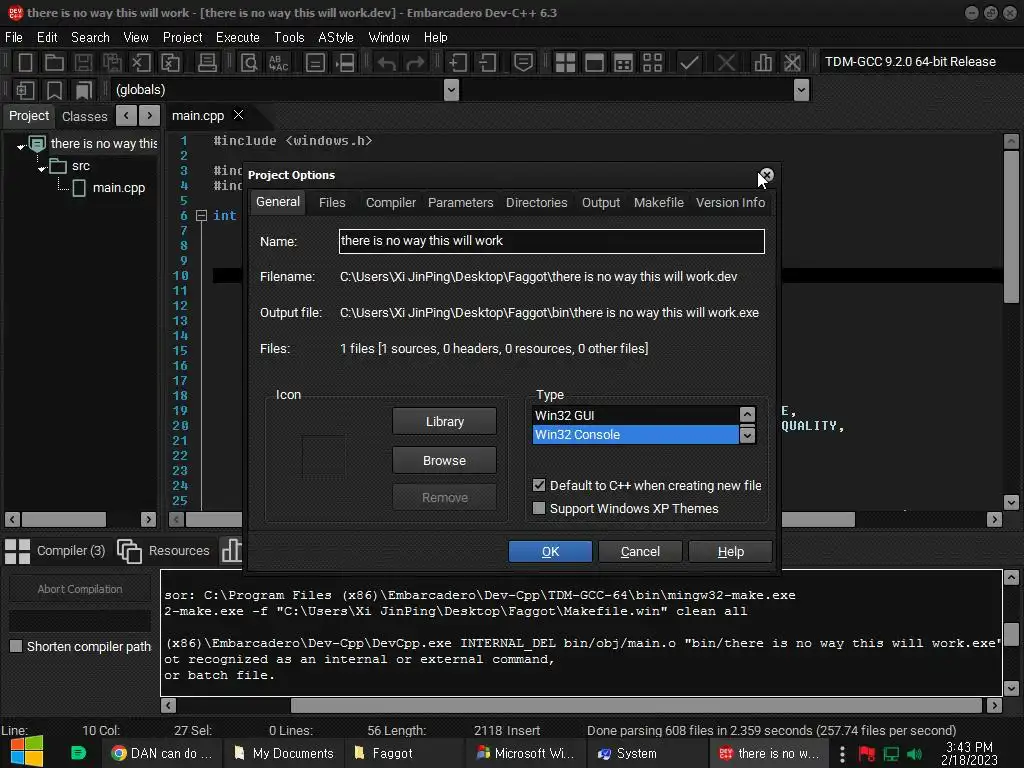Switch to Makefile tab in Project Options
This screenshot has height=768, width=1024.
click(x=658, y=202)
